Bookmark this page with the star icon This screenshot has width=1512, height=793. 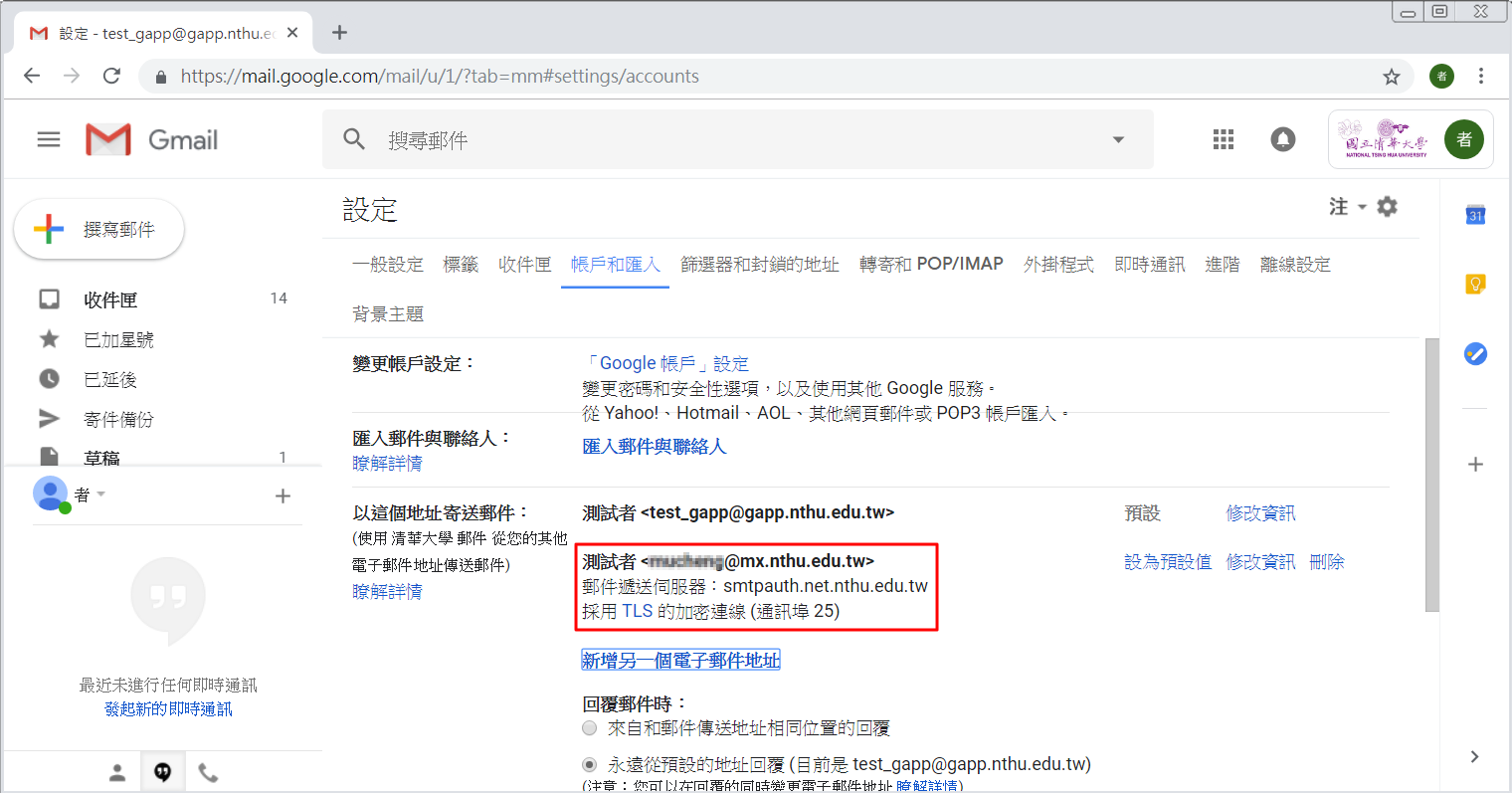click(1391, 77)
